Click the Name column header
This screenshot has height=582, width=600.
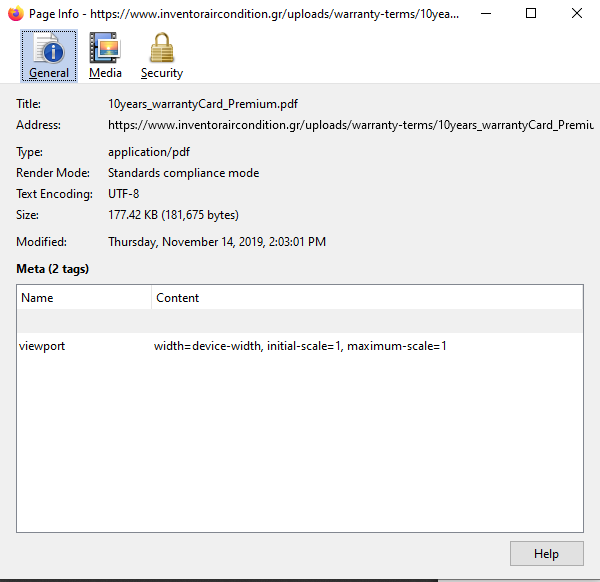tap(84, 298)
